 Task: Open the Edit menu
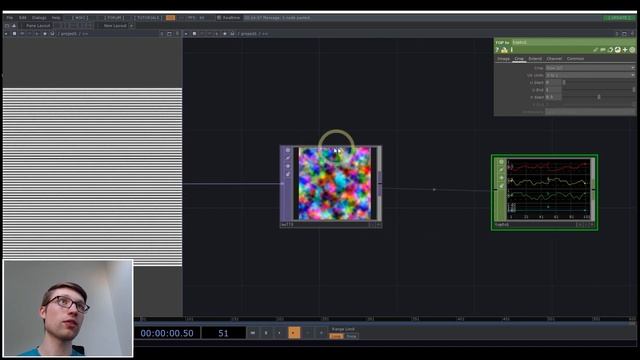point(22,18)
